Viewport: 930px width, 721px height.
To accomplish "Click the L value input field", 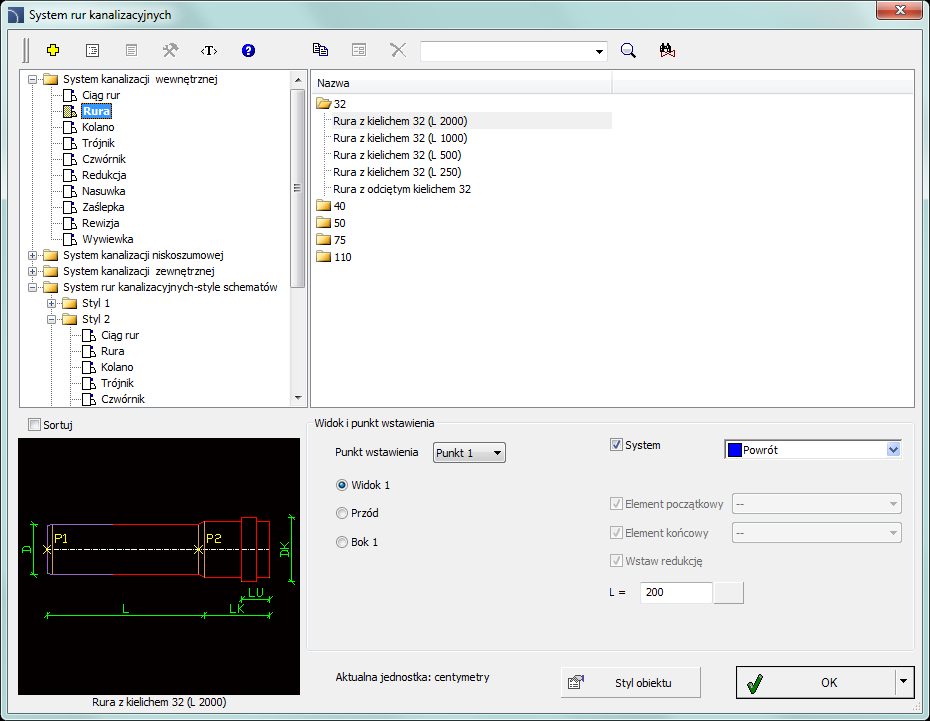I will coord(676,592).
